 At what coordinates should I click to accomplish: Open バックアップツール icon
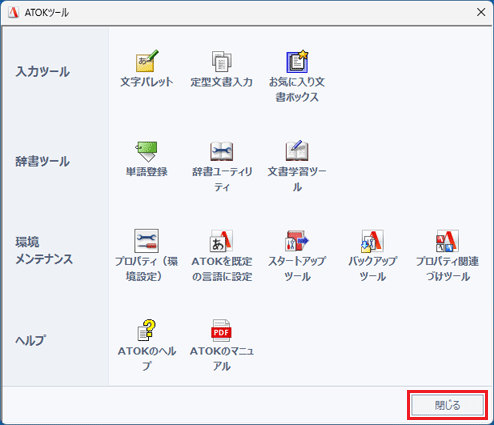coord(372,241)
